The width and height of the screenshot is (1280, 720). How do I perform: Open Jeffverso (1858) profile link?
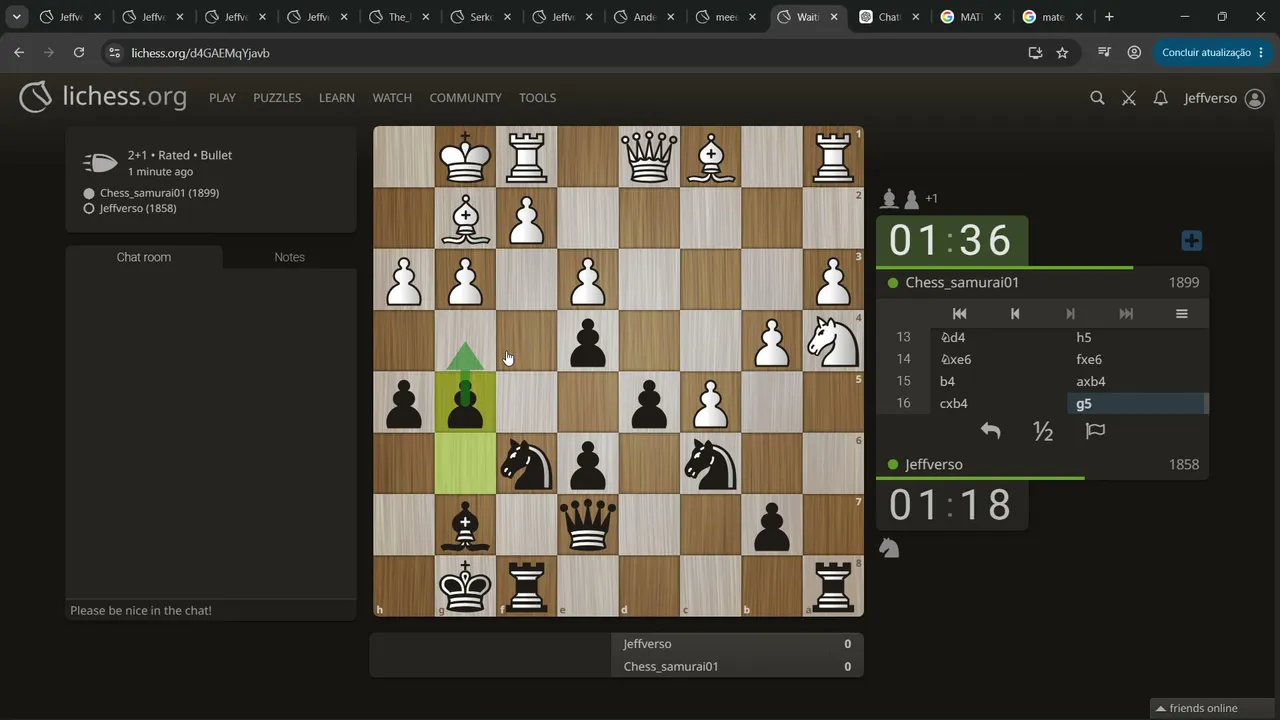pos(138,209)
